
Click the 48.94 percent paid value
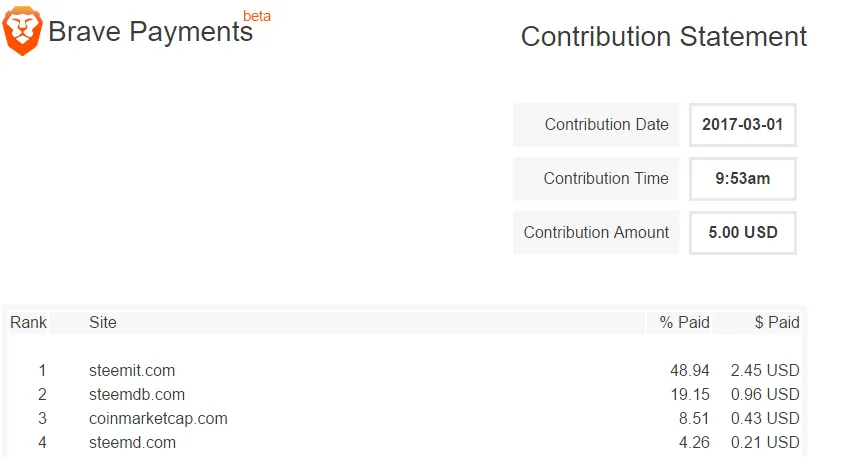(690, 371)
